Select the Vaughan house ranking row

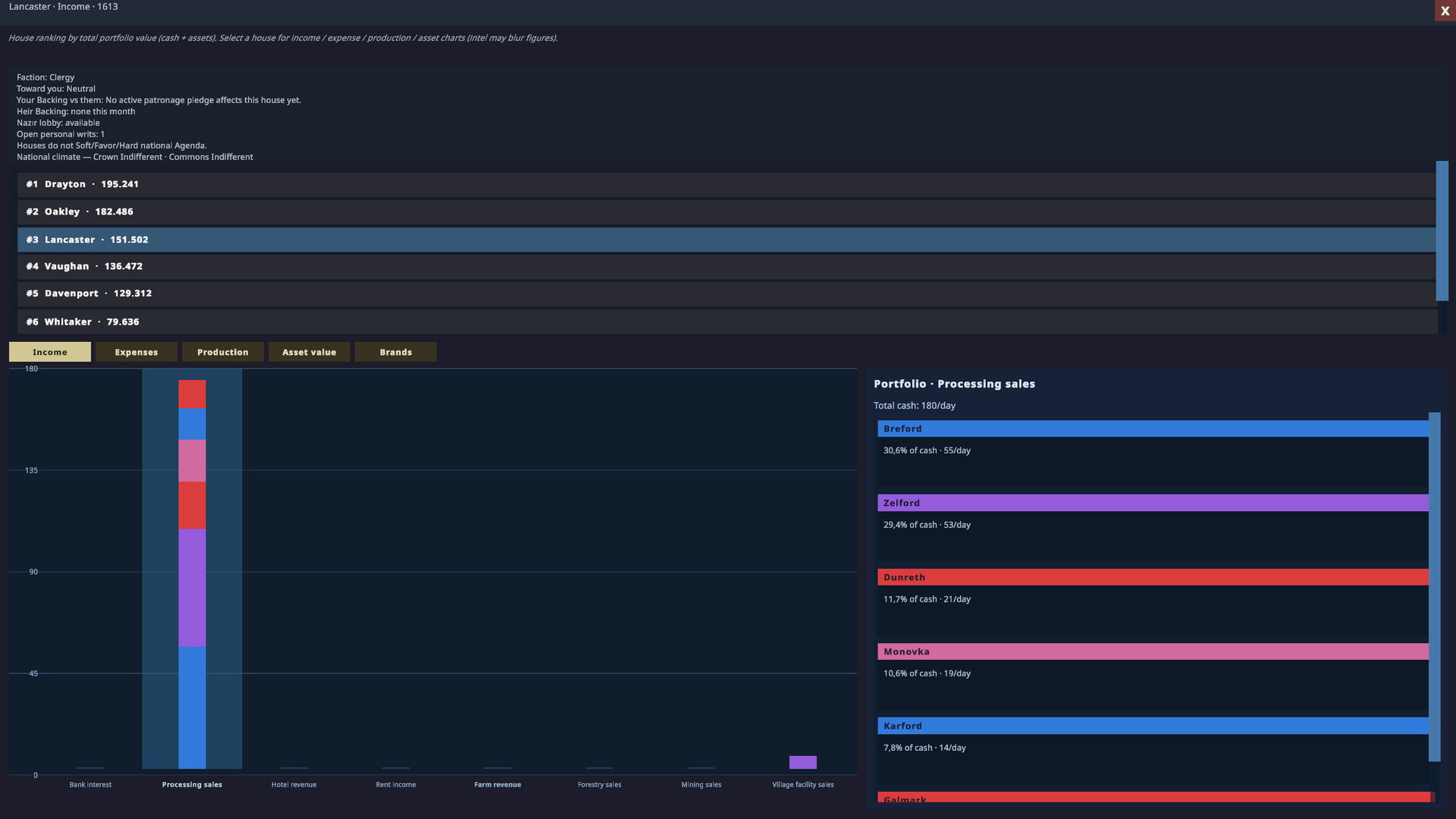pyautogui.click(x=726, y=266)
